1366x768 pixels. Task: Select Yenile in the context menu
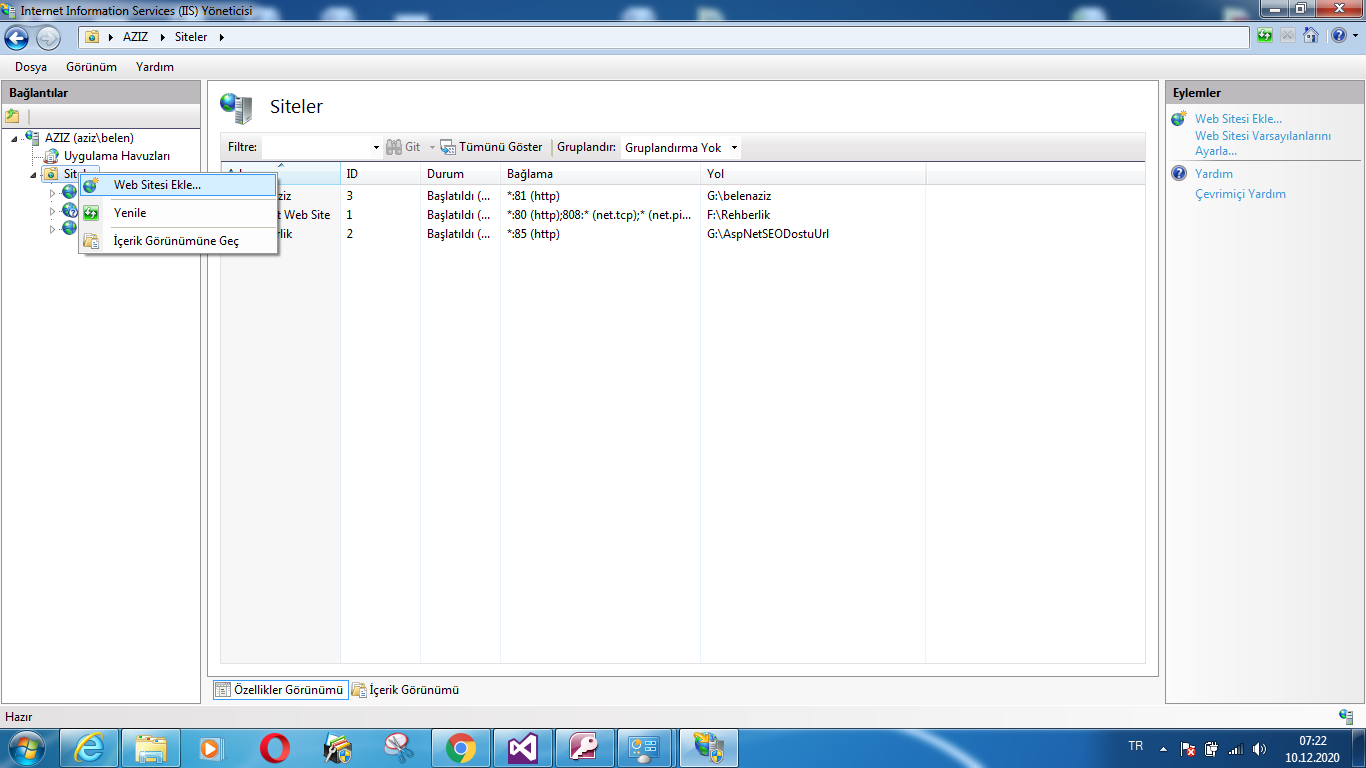pyautogui.click(x=130, y=213)
